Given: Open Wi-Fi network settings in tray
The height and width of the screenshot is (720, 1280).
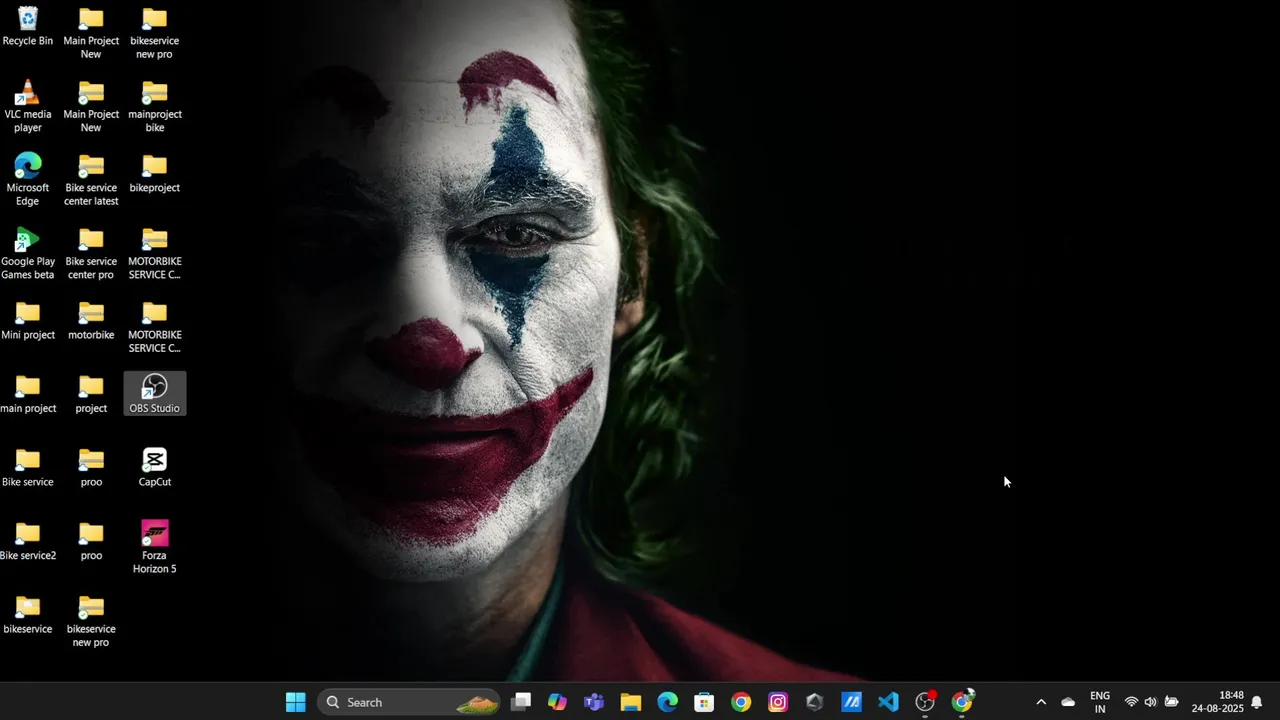Looking at the screenshot, I should 1131,702.
